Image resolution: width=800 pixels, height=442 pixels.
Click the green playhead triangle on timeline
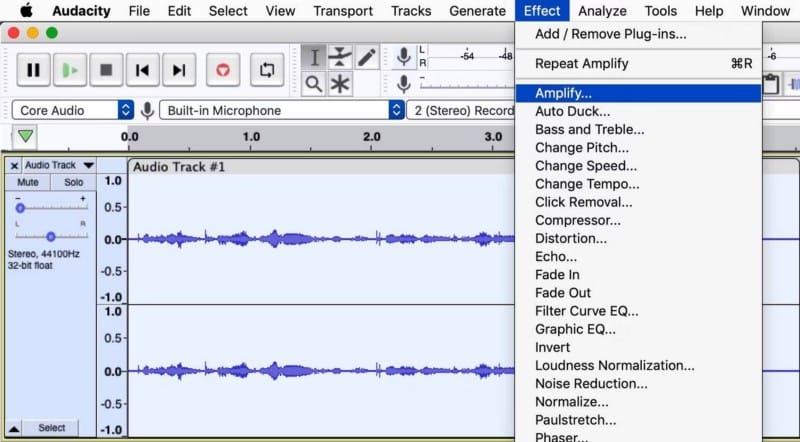26,136
